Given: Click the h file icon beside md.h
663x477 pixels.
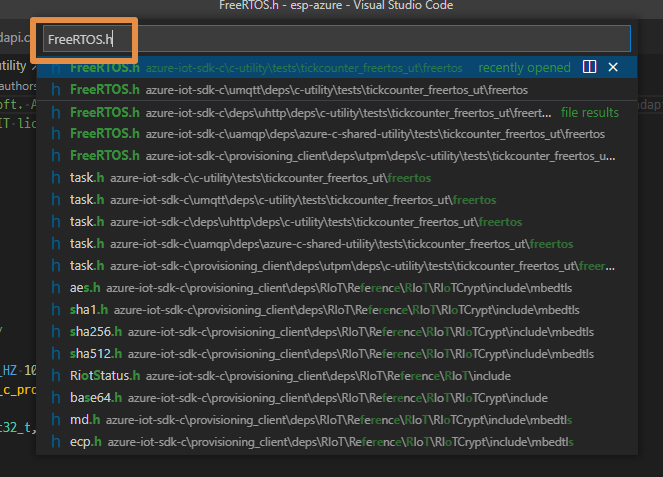Looking at the screenshot, I should tap(56, 419).
